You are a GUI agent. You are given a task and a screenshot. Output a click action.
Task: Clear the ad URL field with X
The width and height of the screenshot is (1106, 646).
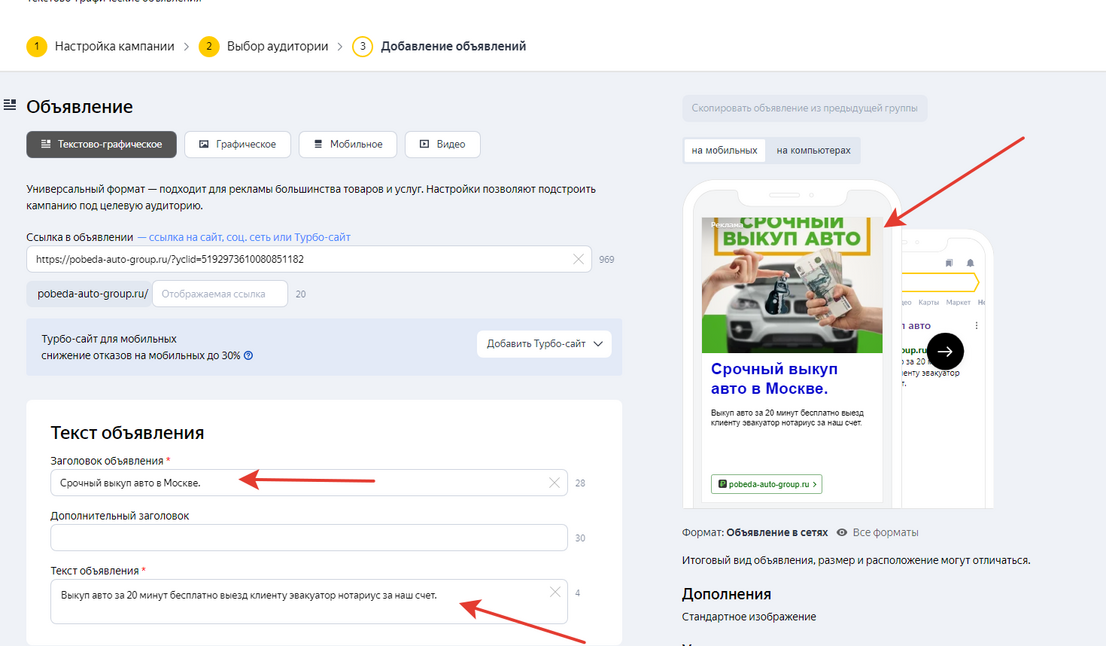click(x=578, y=260)
